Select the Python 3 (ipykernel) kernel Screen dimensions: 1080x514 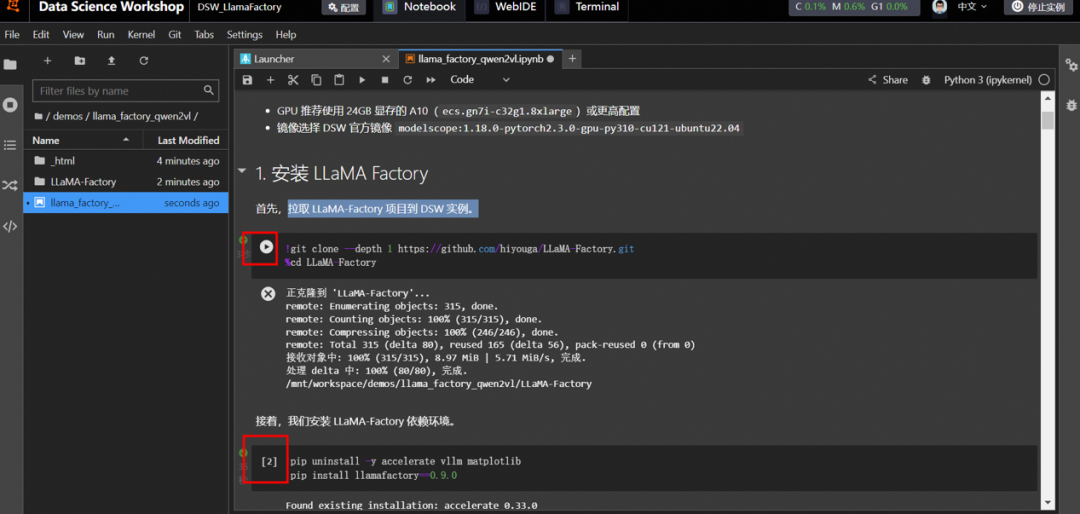click(x=988, y=80)
